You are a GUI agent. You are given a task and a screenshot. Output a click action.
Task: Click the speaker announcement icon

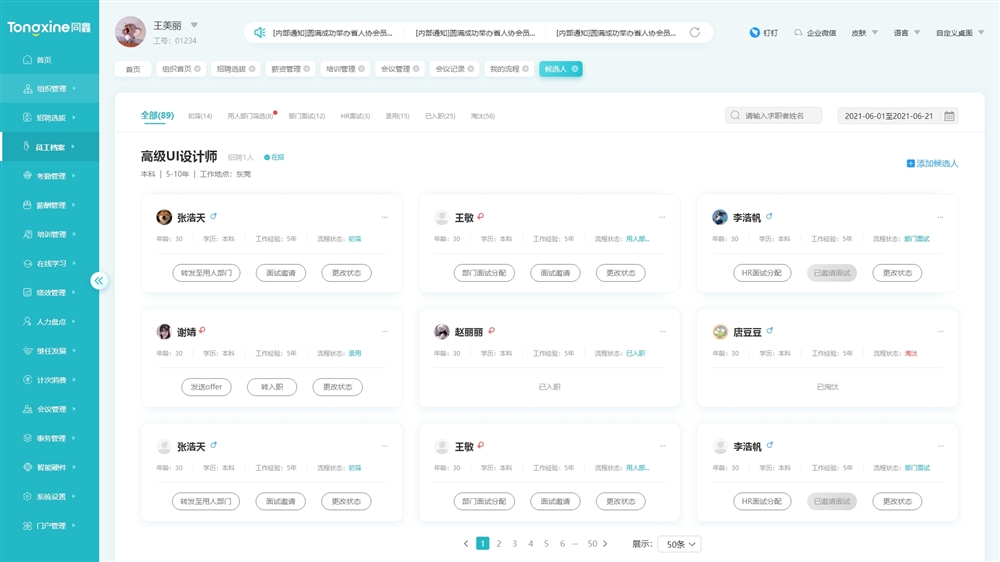pyautogui.click(x=260, y=33)
